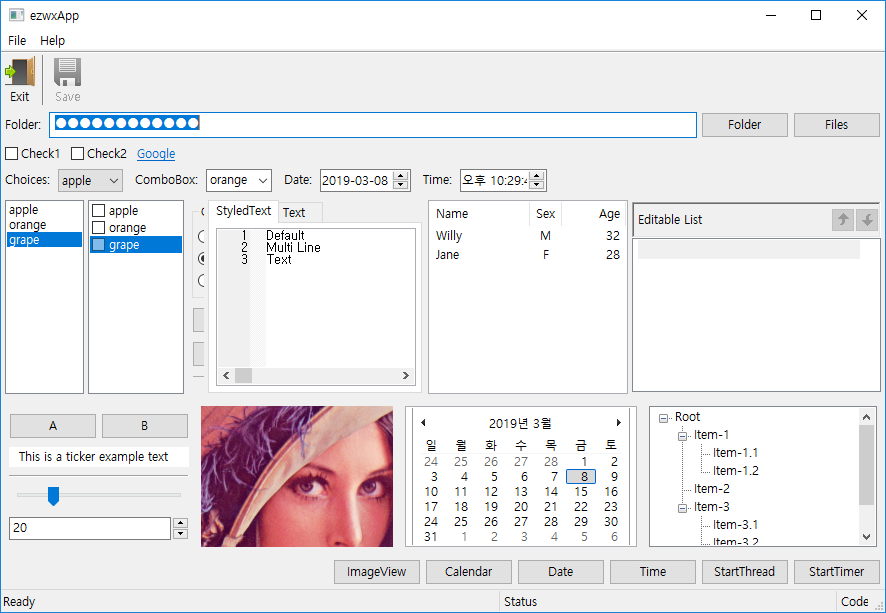Viewport: 886px width, 613px height.
Task: Increment the spin box showing 20
Action: tap(180, 523)
